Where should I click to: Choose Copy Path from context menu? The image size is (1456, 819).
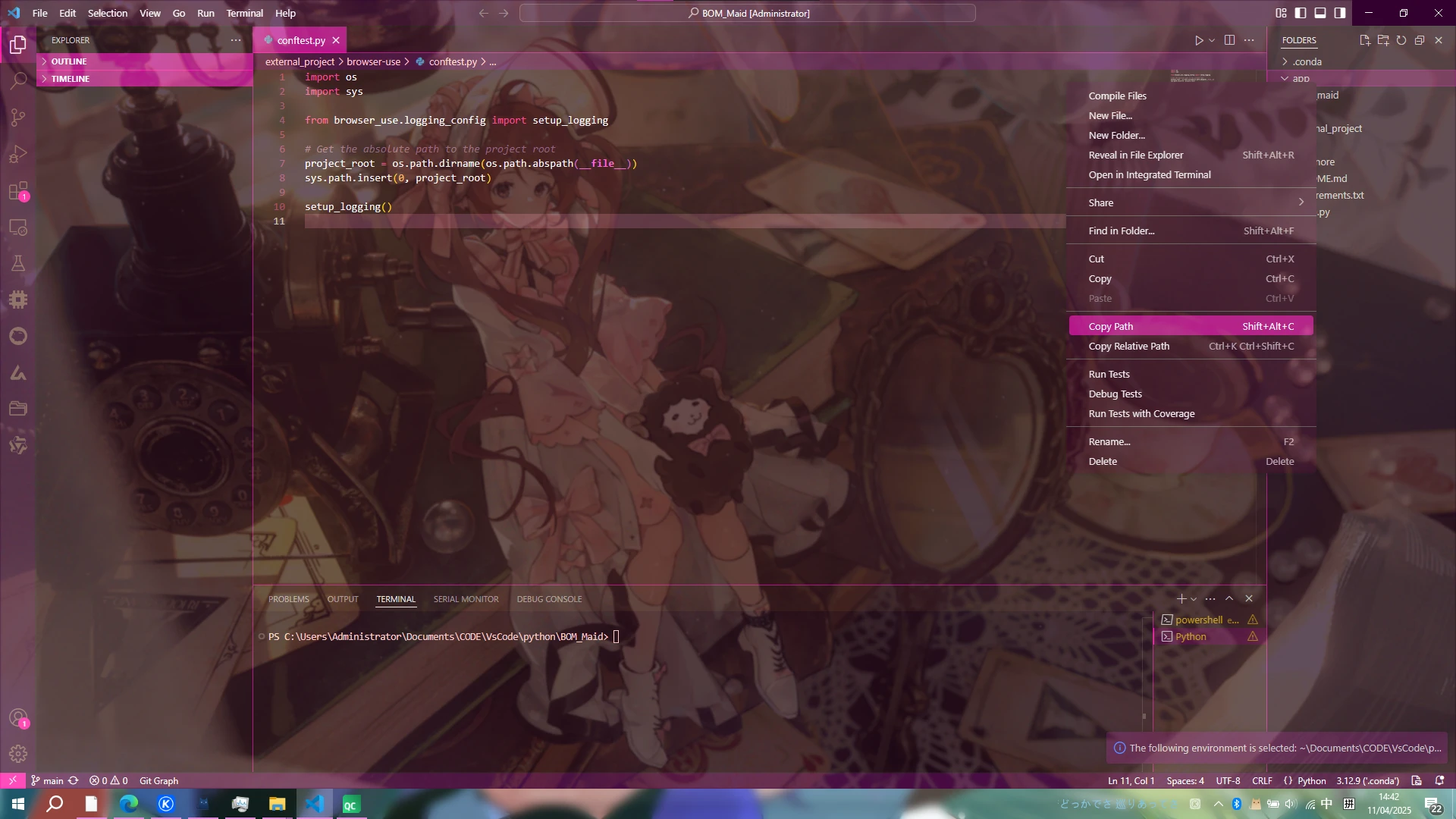pos(1191,326)
